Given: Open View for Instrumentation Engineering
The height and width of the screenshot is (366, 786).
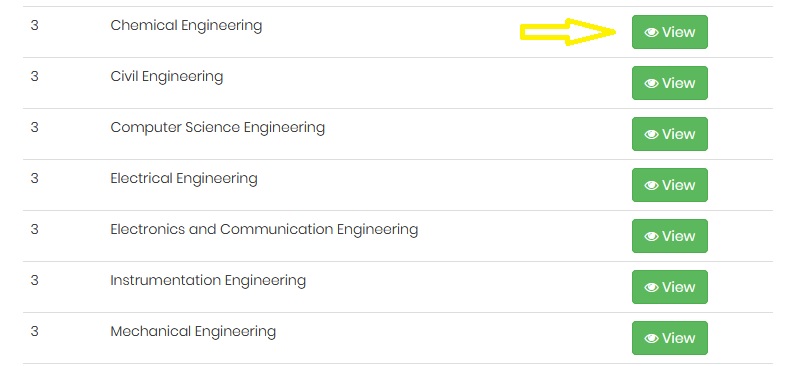Looking at the screenshot, I should coord(670,287).
